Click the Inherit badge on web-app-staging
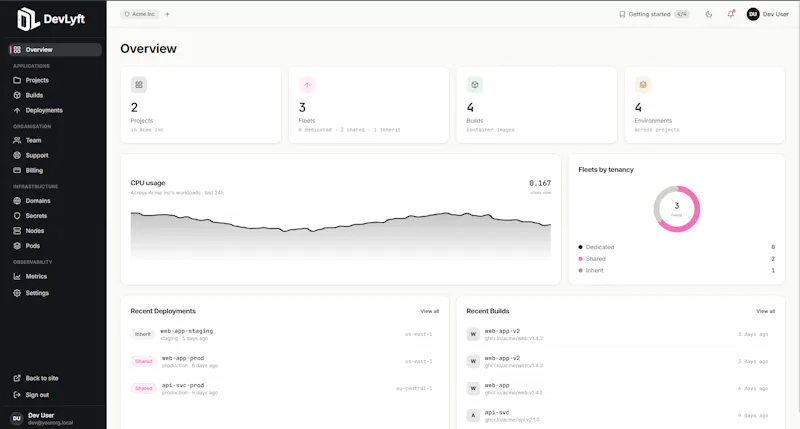The height and width of the screenshot is (429, 800). [143, 334]
